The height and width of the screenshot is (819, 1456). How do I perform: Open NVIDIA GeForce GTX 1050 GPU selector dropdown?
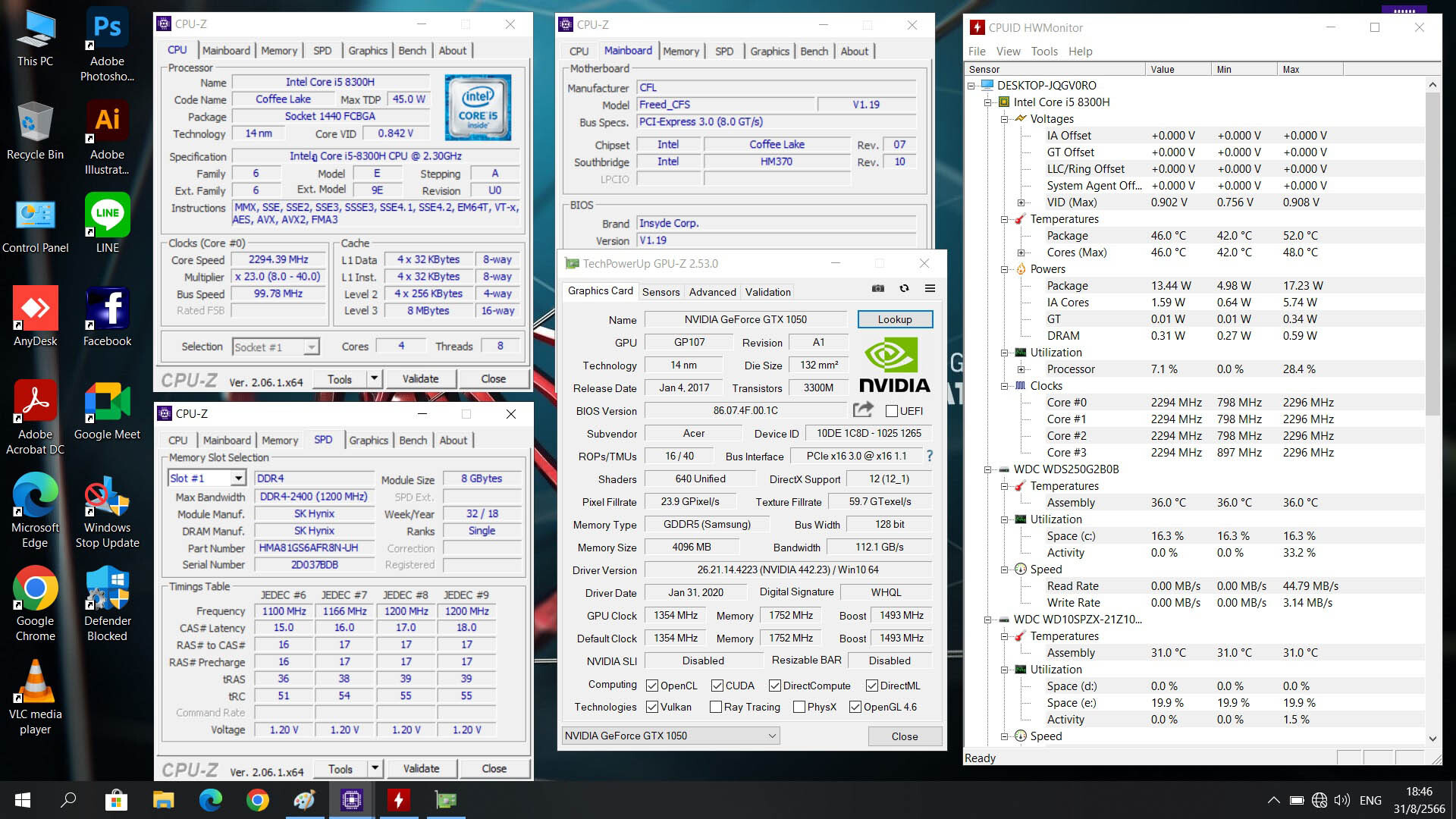(670, 736)
